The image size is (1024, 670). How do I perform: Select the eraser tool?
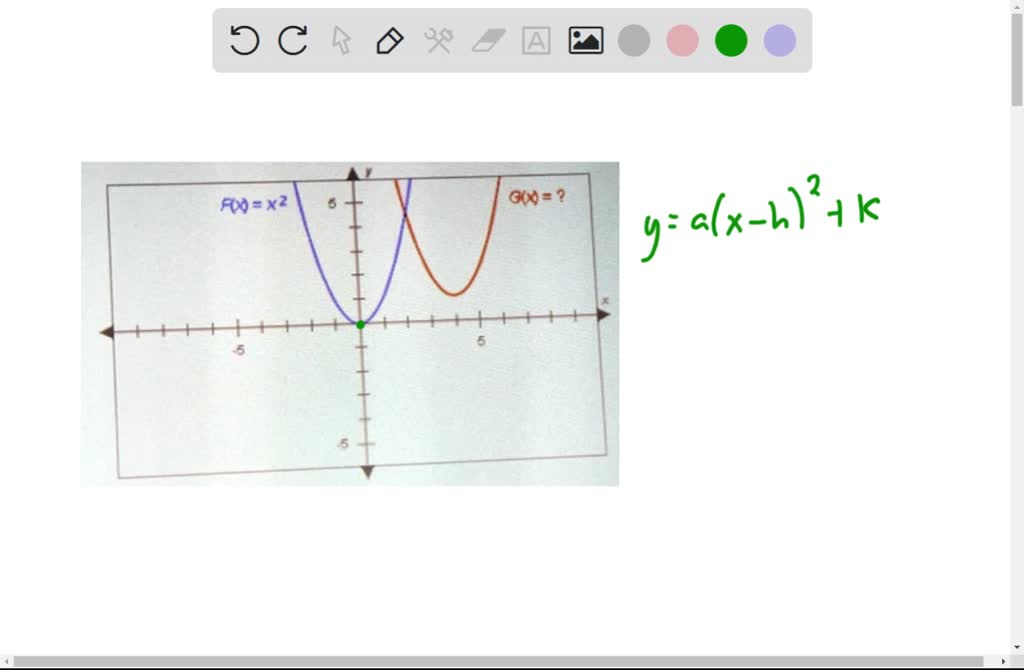coord(487,40)
